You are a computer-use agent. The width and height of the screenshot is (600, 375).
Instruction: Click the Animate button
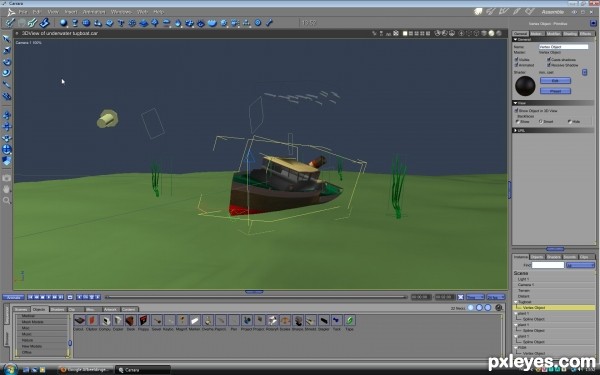tap(13, 297)
